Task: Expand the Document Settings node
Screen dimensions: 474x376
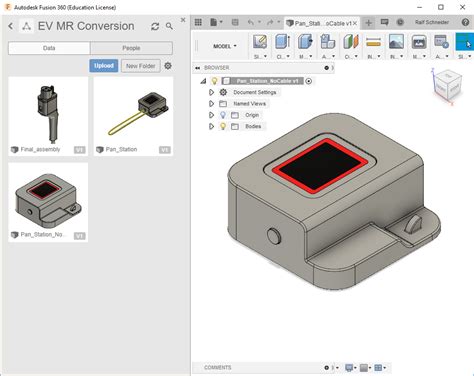Action: click(x=211, y=92)
